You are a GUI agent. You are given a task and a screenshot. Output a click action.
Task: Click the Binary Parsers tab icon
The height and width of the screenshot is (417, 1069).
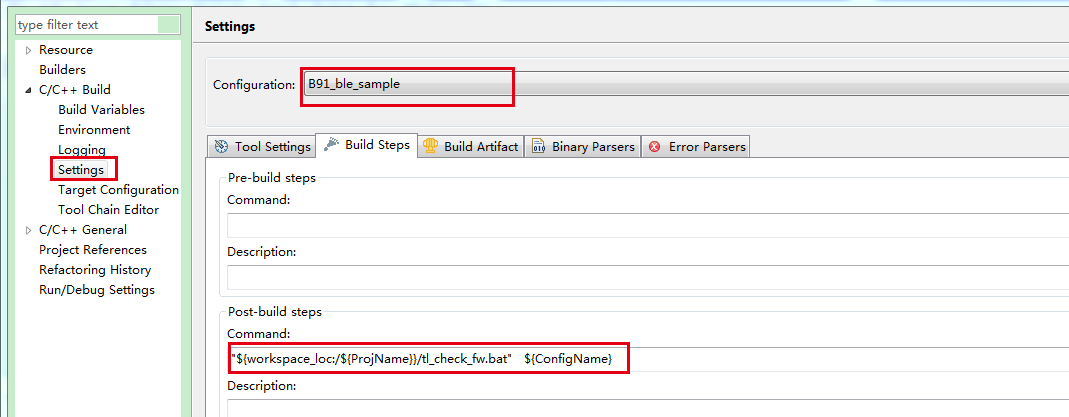click(539, 147)
